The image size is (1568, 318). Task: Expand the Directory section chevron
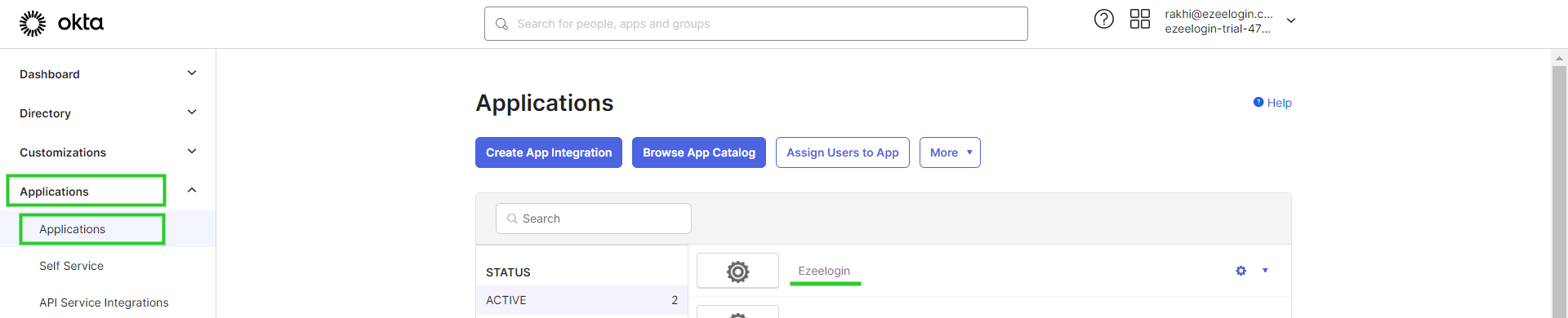coord(192,113)
